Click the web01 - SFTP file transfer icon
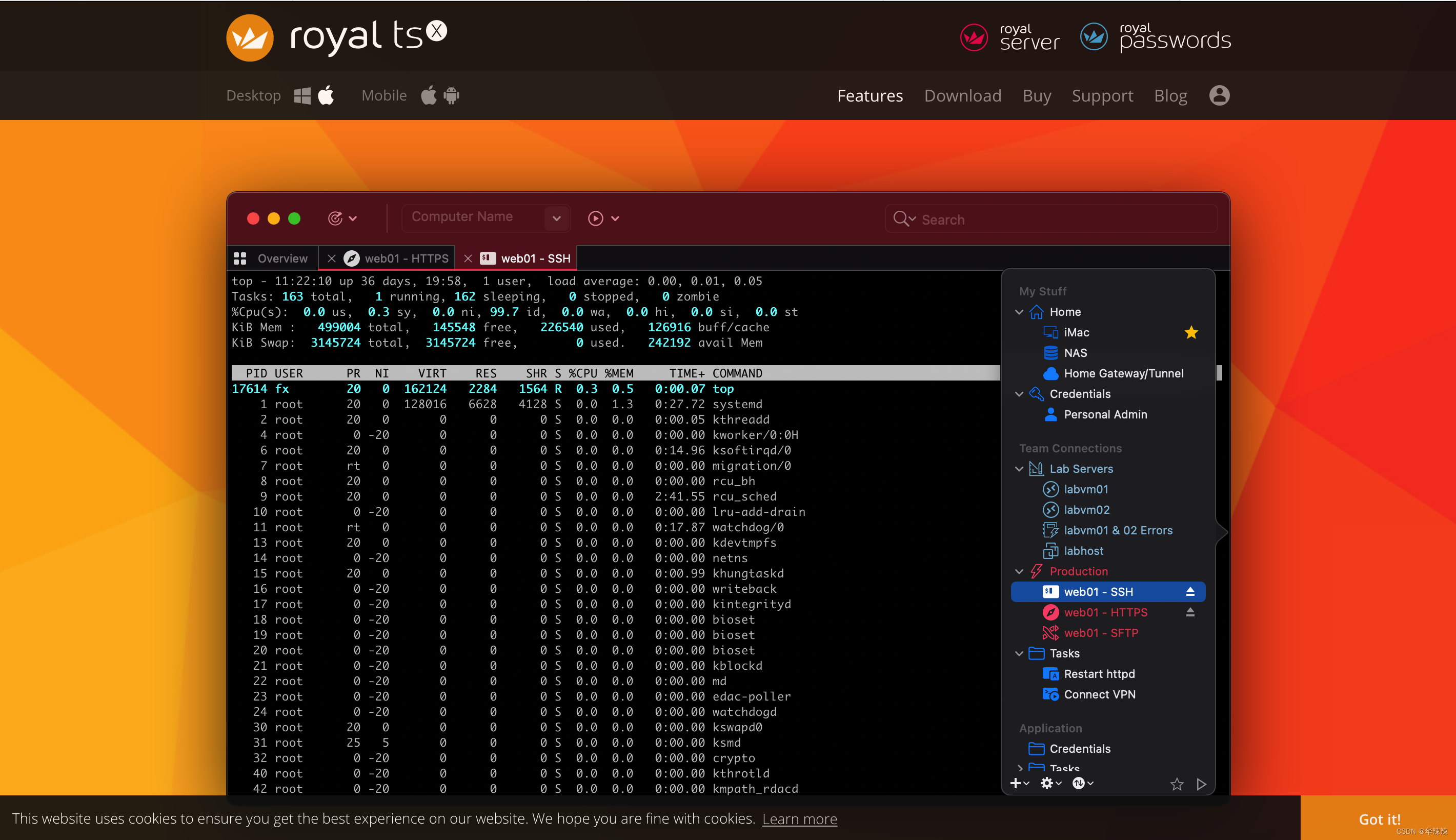 click(1050, 633)
